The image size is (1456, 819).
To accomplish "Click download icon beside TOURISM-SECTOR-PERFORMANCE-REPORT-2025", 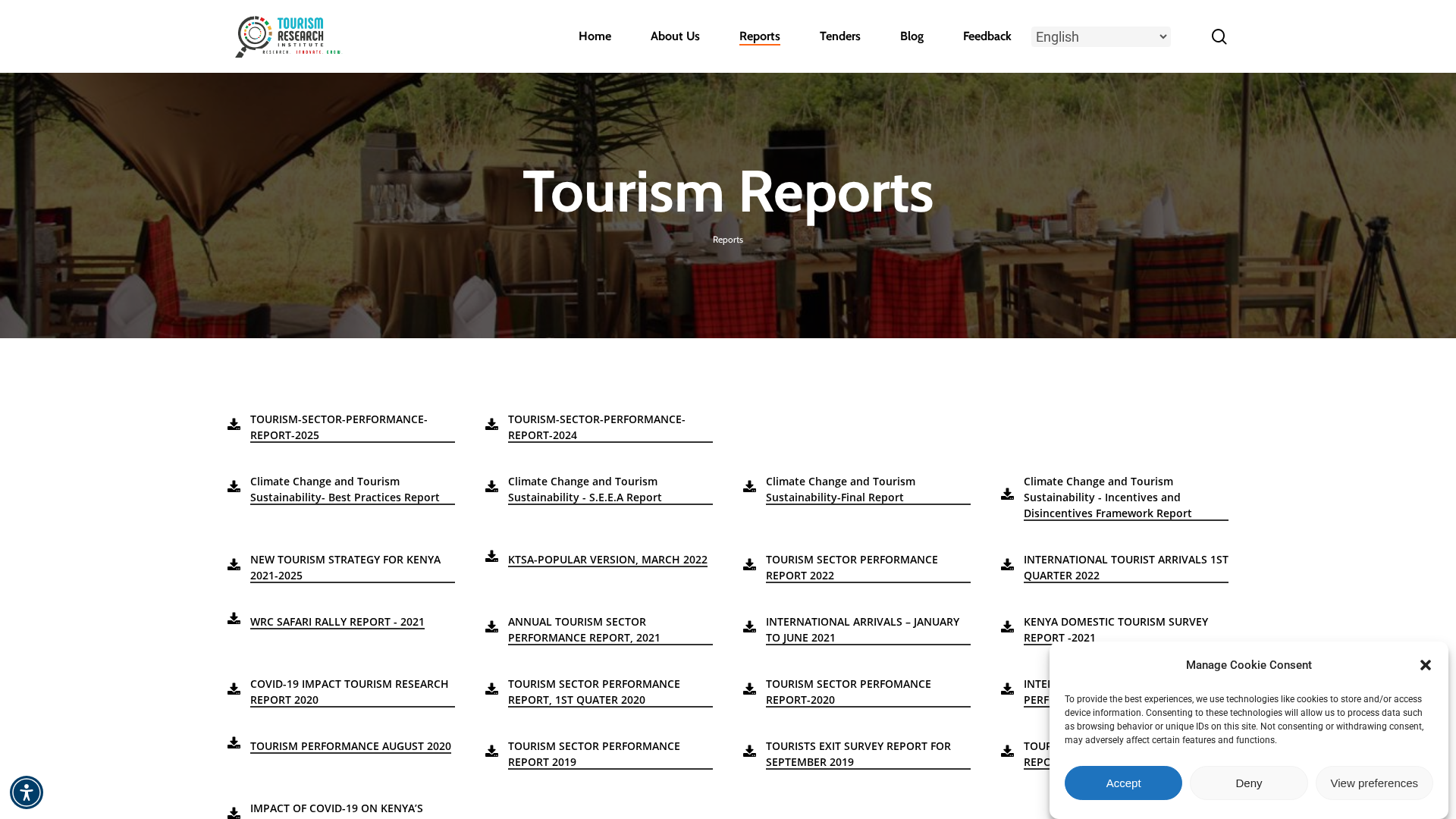I will coord(234,424).
